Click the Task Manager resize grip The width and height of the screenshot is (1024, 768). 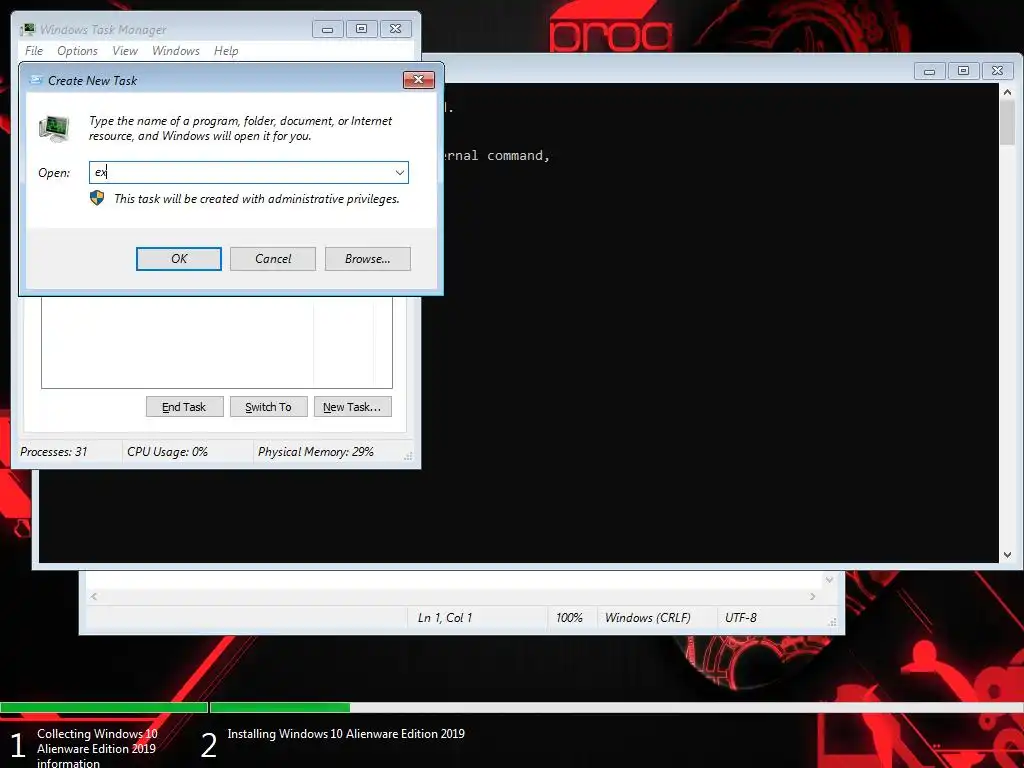[x=408, y=456]
